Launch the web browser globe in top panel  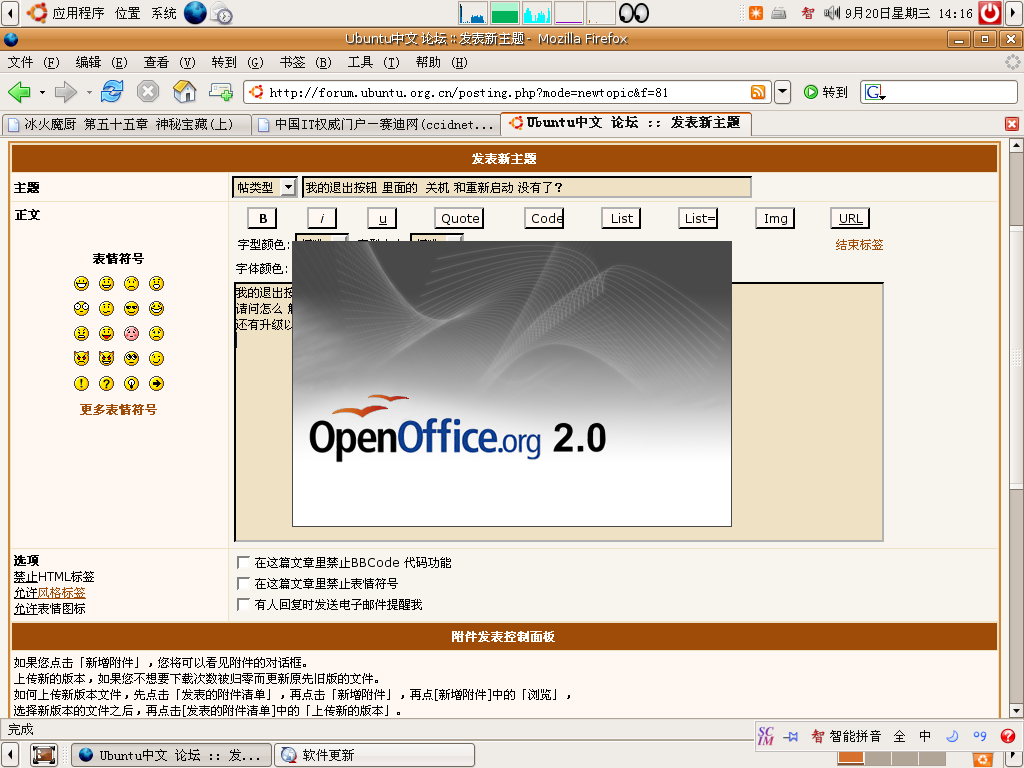coord(195,12)
